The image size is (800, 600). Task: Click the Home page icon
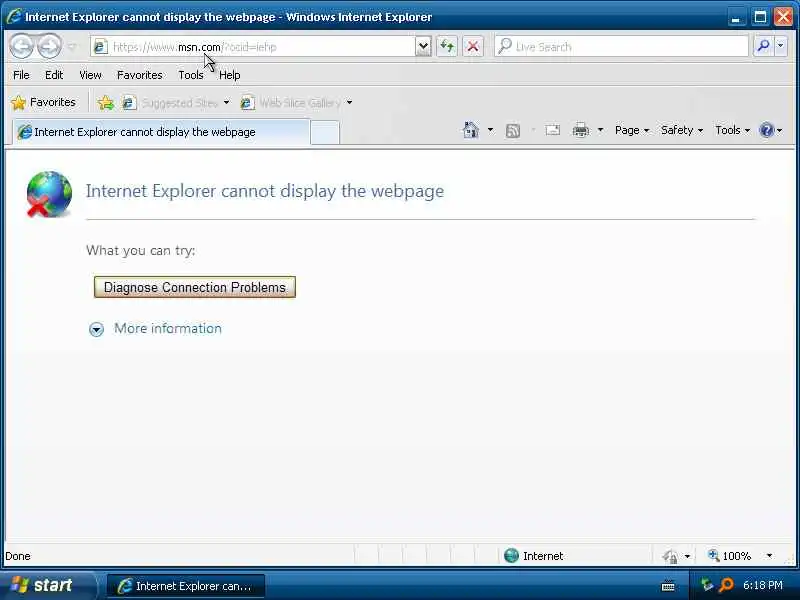[x=470, y=130]
